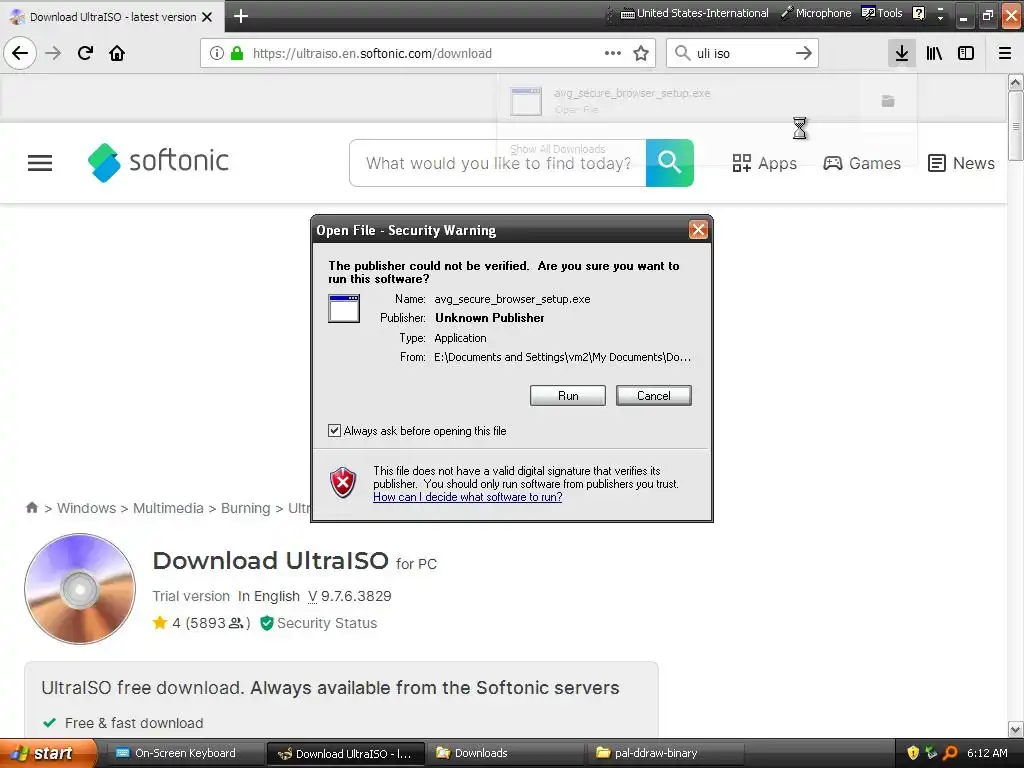This screenshot has width=1024, height=768.
Task: Select the Download UltraISO browser tab
Action: coord(112,17)
